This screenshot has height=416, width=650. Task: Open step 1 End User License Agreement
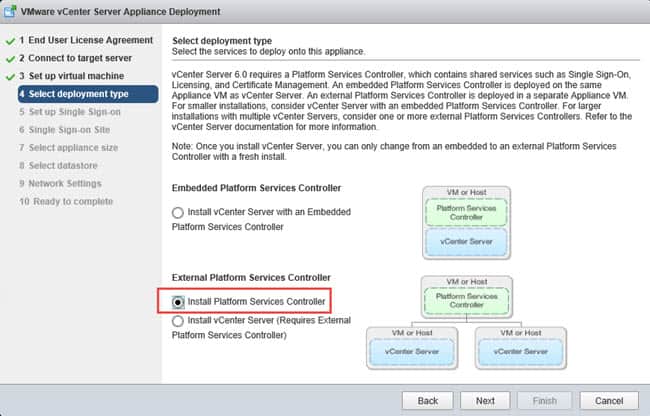click(86, 40)
